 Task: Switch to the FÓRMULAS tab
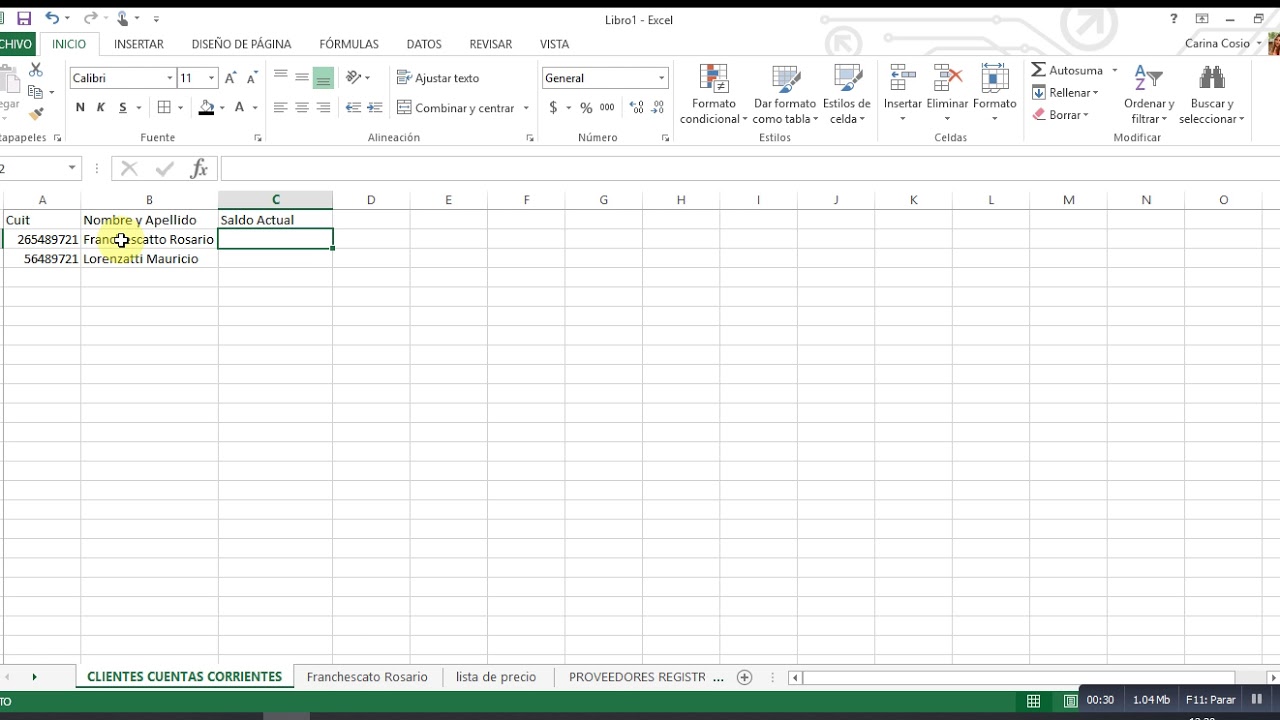(x=349, y=44)
